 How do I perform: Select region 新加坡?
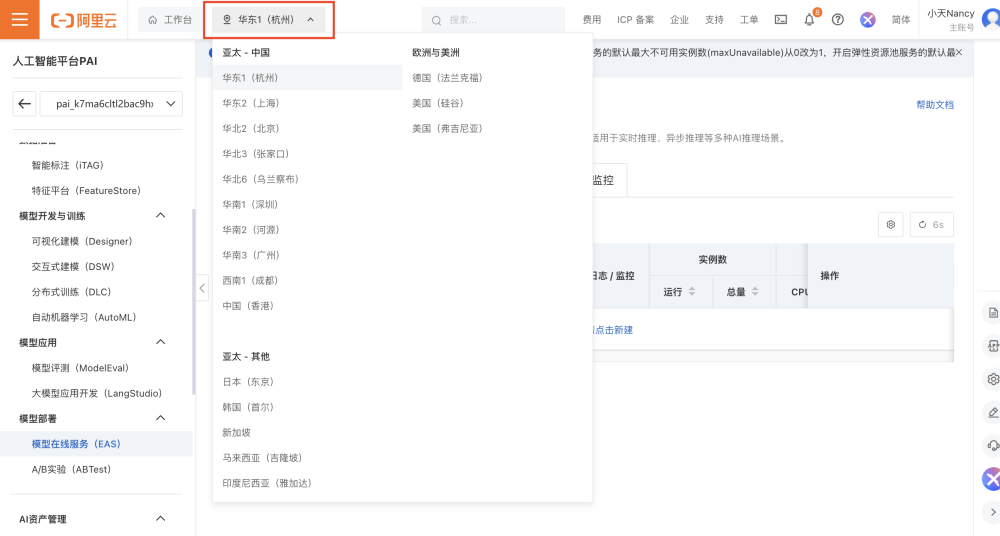[237, 432]
